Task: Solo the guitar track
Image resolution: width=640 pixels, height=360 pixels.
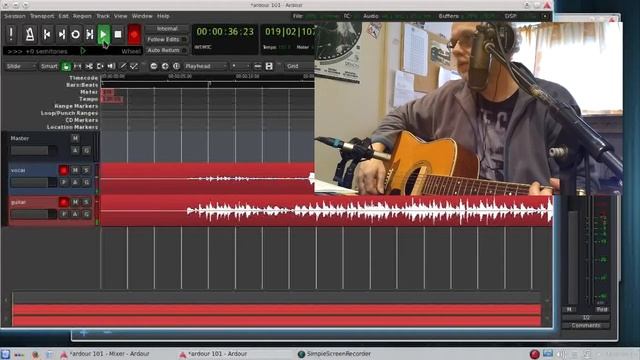Action: pos(86,202)
